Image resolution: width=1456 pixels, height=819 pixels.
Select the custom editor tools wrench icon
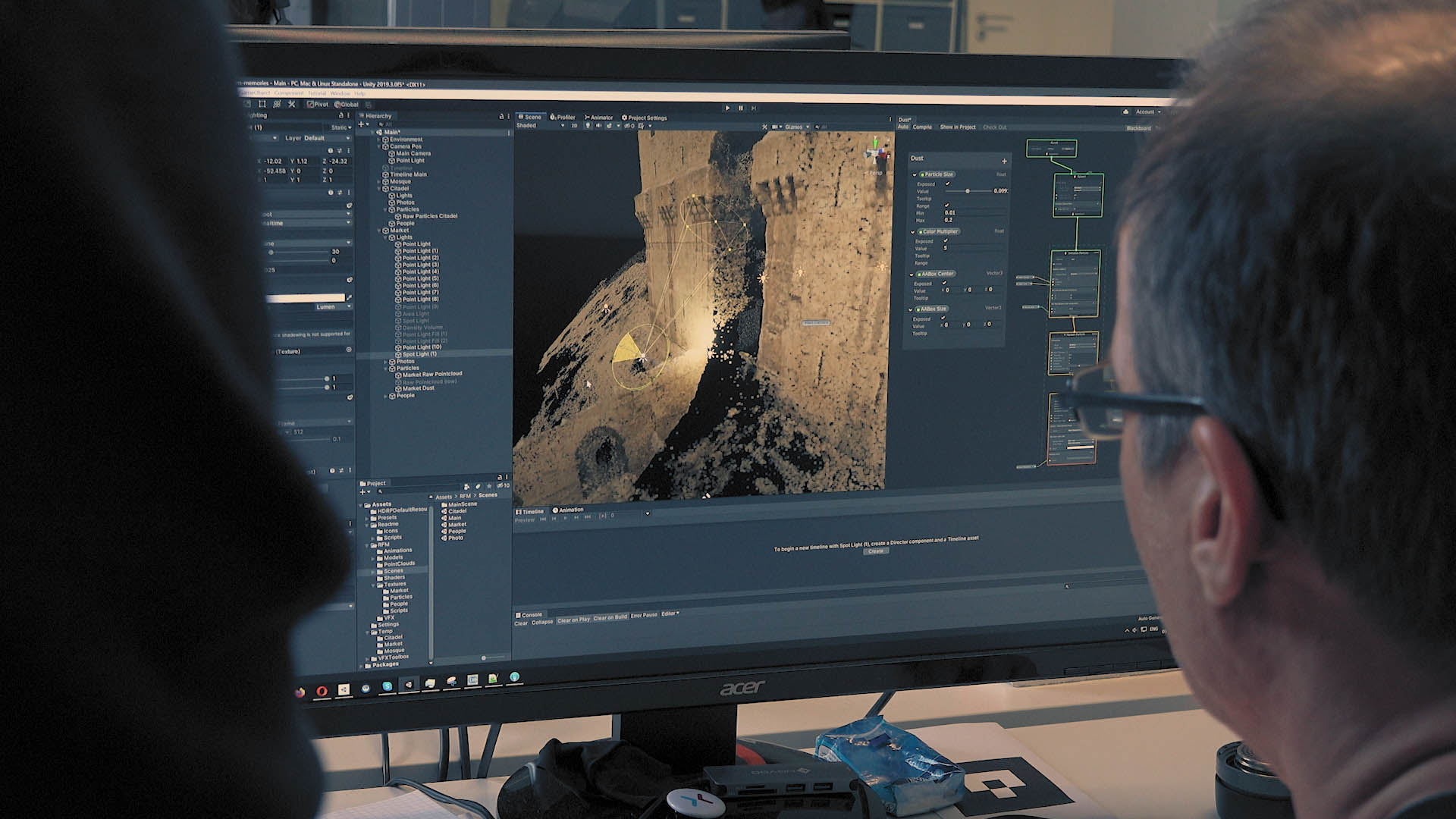coord(290,104)
